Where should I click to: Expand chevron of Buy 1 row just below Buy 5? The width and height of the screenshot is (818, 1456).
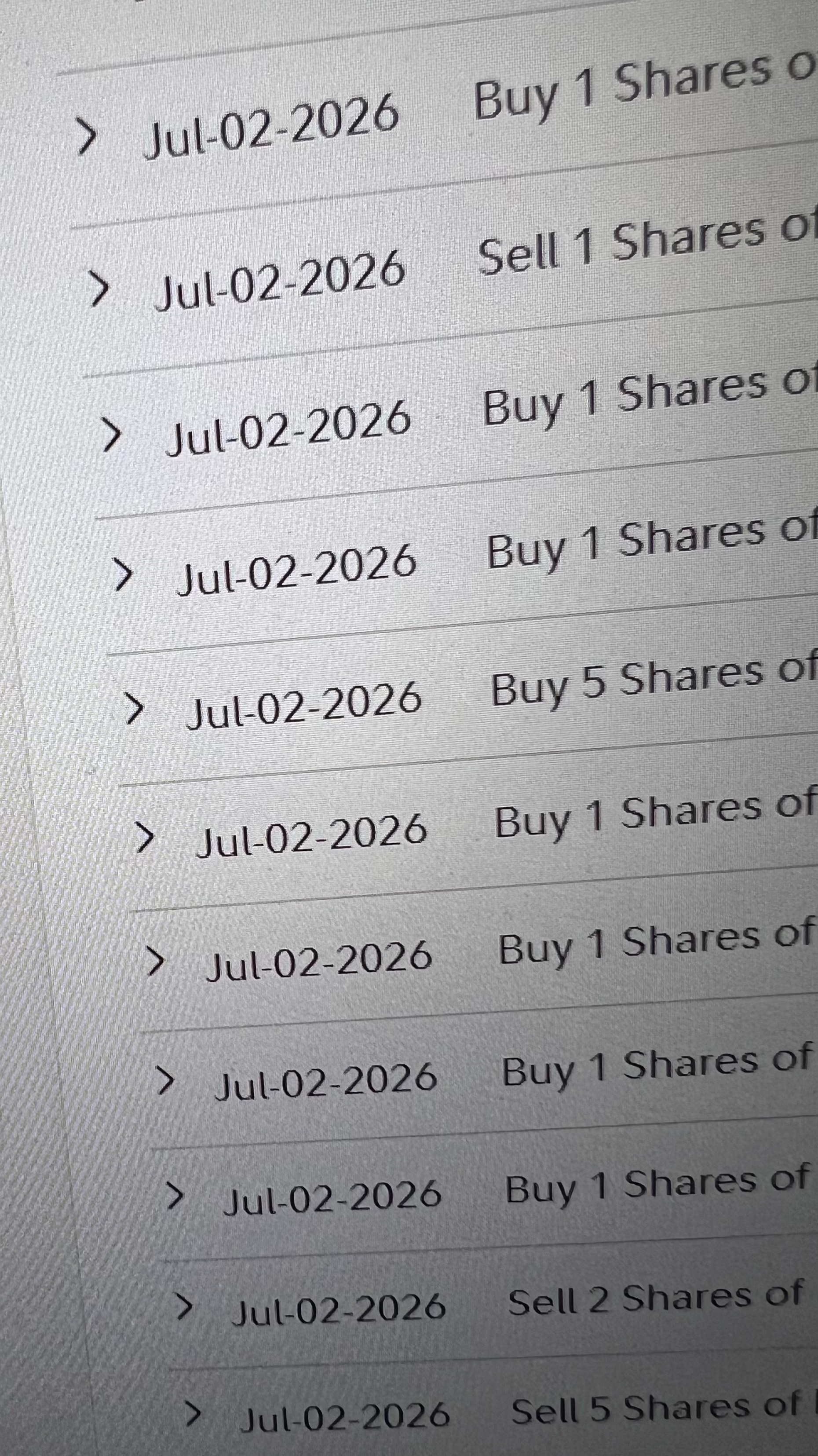click(x=145, y=837)
